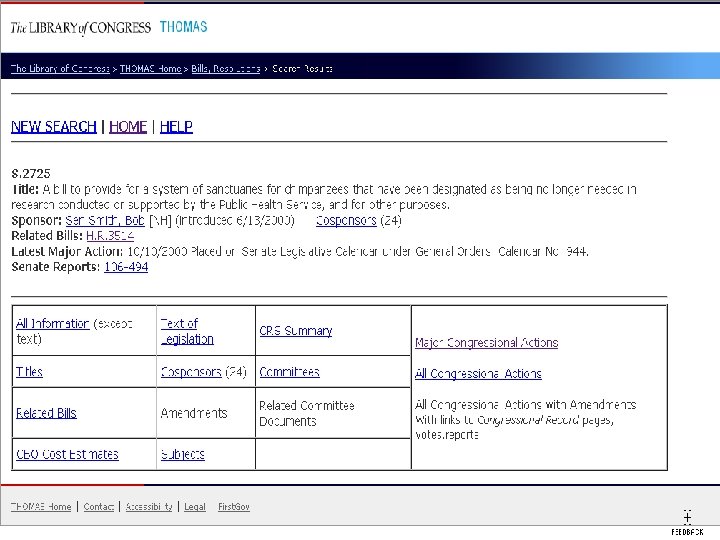This screenshot has height=540, width=720.
Task: Open Bills, Resolutions breadcrumb link
Action: [x=225, y=68]
